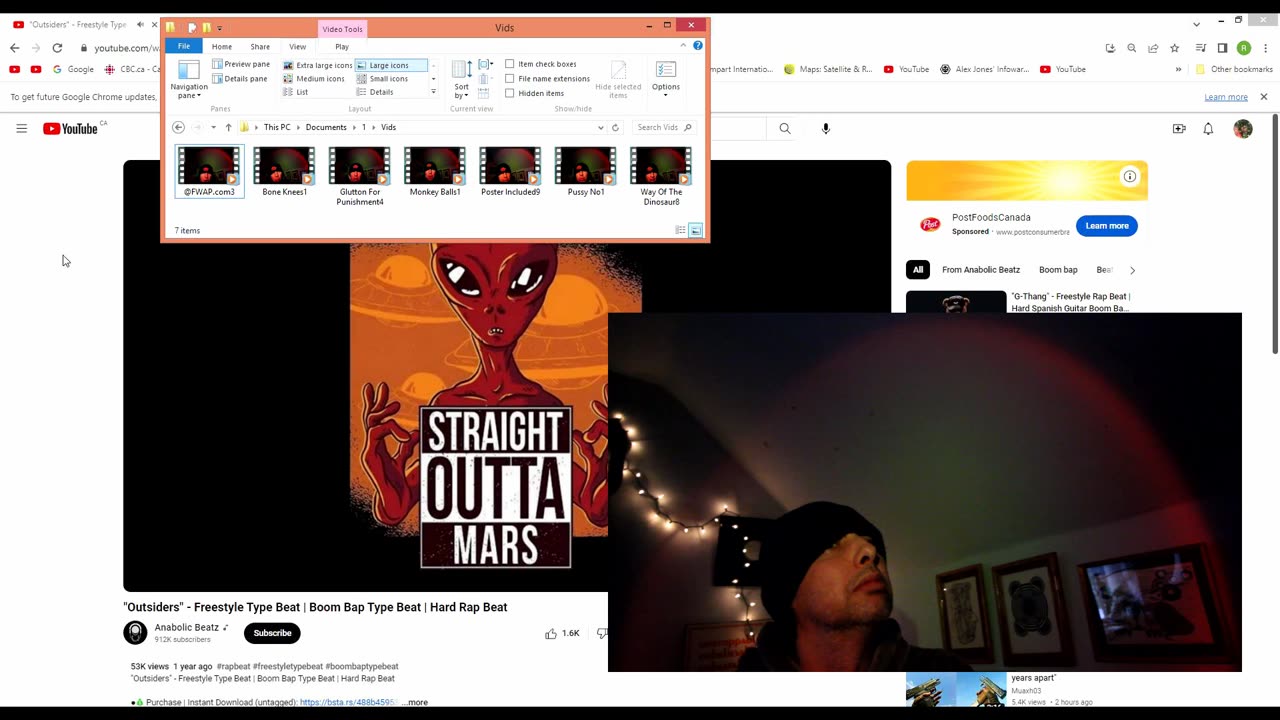
Task: Select List layout in Explorer
Action: click(x=296, y=92)
